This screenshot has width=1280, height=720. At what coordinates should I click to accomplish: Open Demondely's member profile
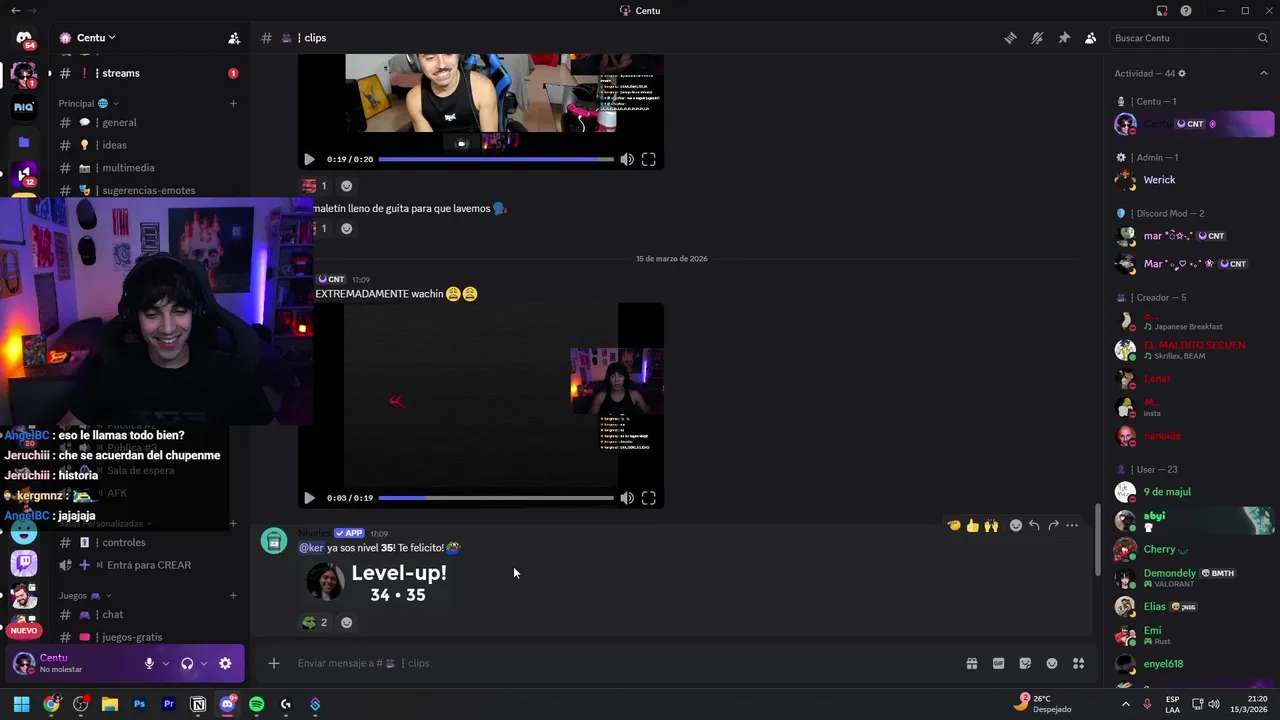tap(1192, 578)
